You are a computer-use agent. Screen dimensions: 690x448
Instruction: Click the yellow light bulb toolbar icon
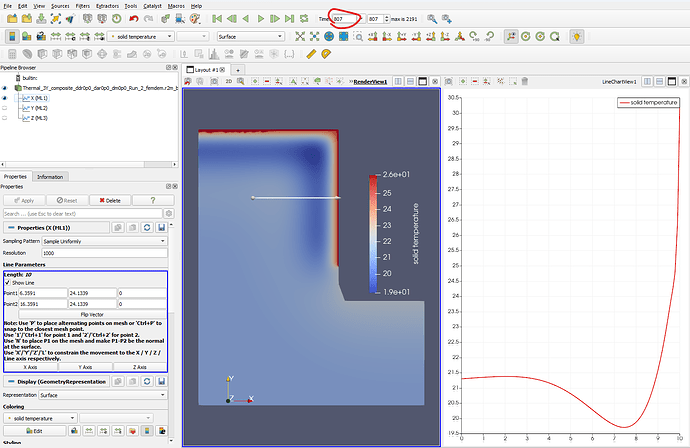577,36
